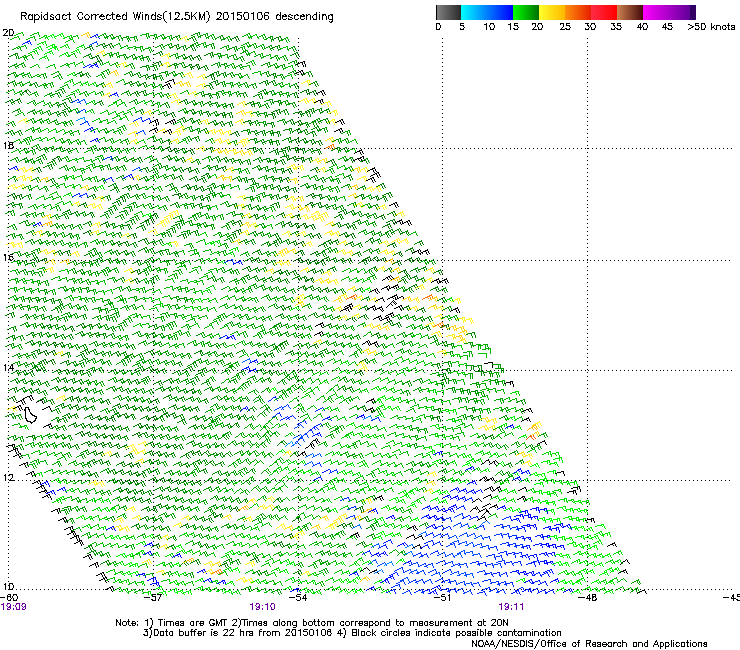The width and height of the screenshot is (740, 650).
Task: Click the 'Rapidscat Corrected Winds' title text
Action: coord(91,17)
